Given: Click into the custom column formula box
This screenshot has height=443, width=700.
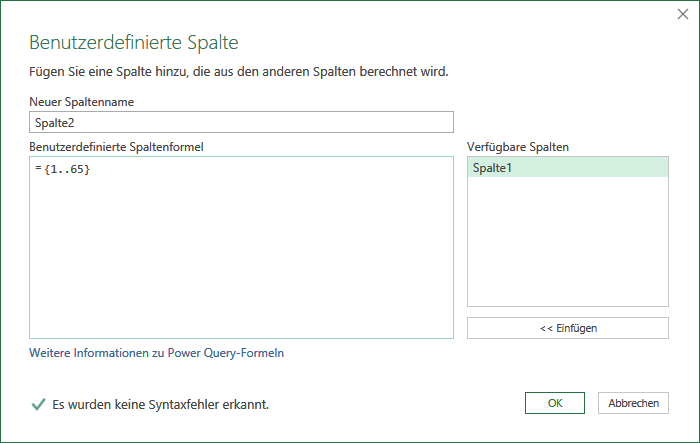Looking at the screenshot, I should 241,247.
